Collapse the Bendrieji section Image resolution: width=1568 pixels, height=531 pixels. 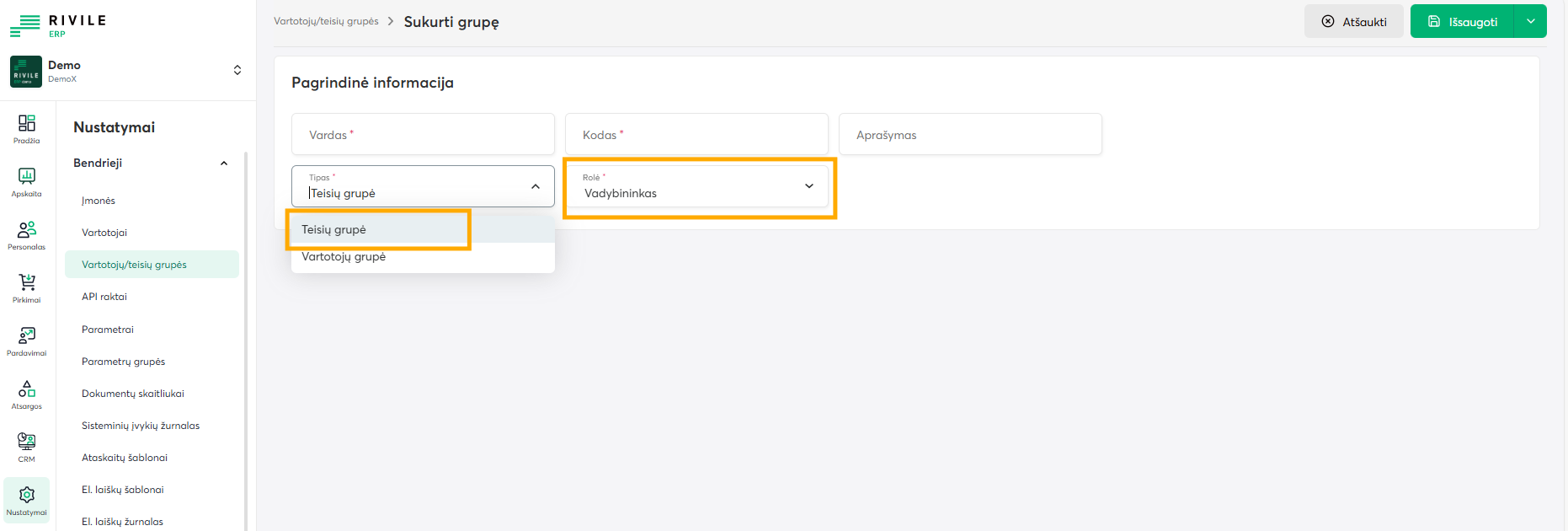click(224, 164)
